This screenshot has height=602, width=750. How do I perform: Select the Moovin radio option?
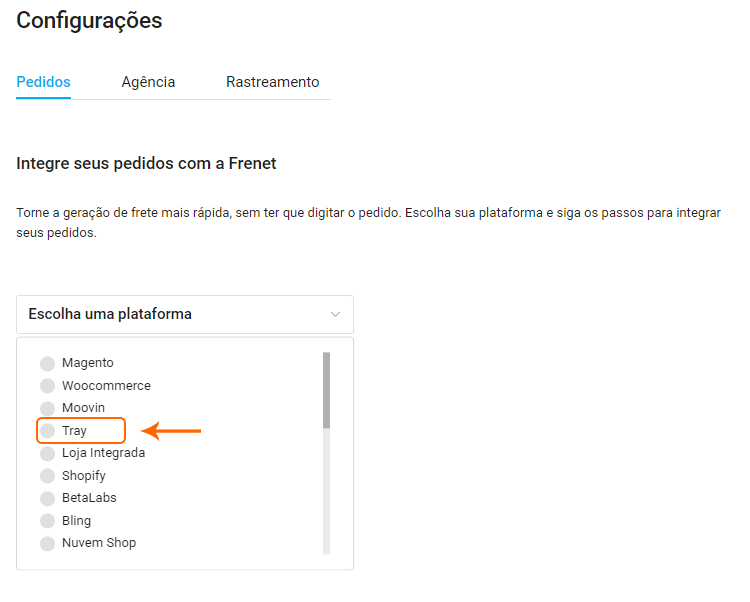coord(47,408)
